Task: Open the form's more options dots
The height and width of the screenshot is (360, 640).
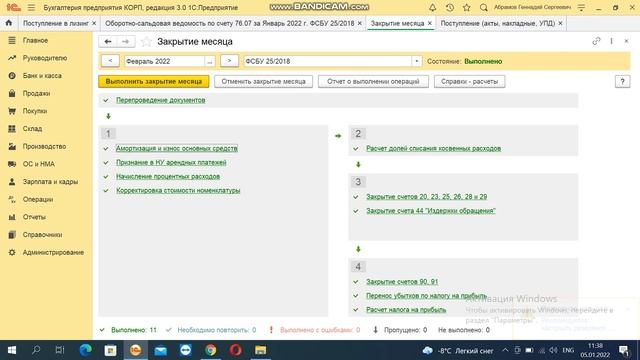Action: tap(611, 41)
